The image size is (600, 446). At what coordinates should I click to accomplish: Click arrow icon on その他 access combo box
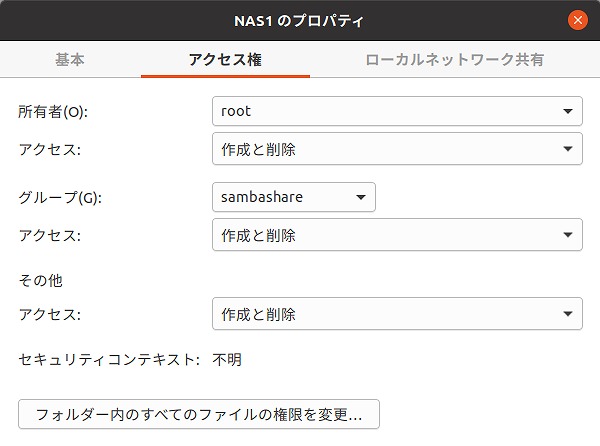pyautogui.click(x=568, y=314)
